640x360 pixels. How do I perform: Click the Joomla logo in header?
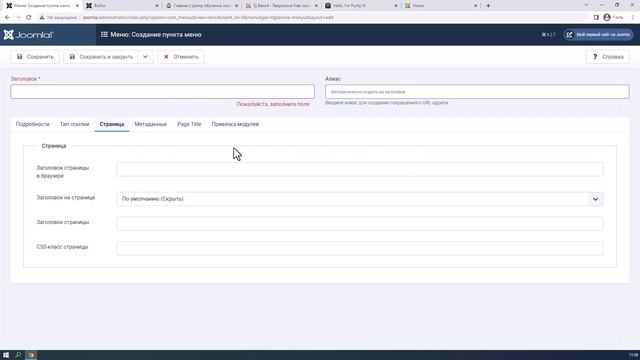(29, 35)
